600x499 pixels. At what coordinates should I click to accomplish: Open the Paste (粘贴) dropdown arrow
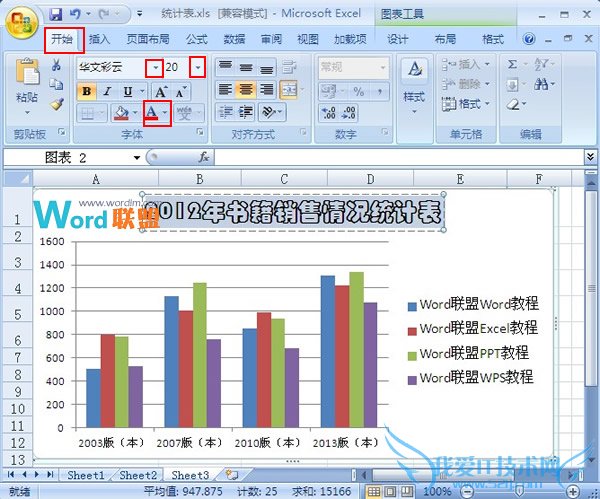click(27, 112)
